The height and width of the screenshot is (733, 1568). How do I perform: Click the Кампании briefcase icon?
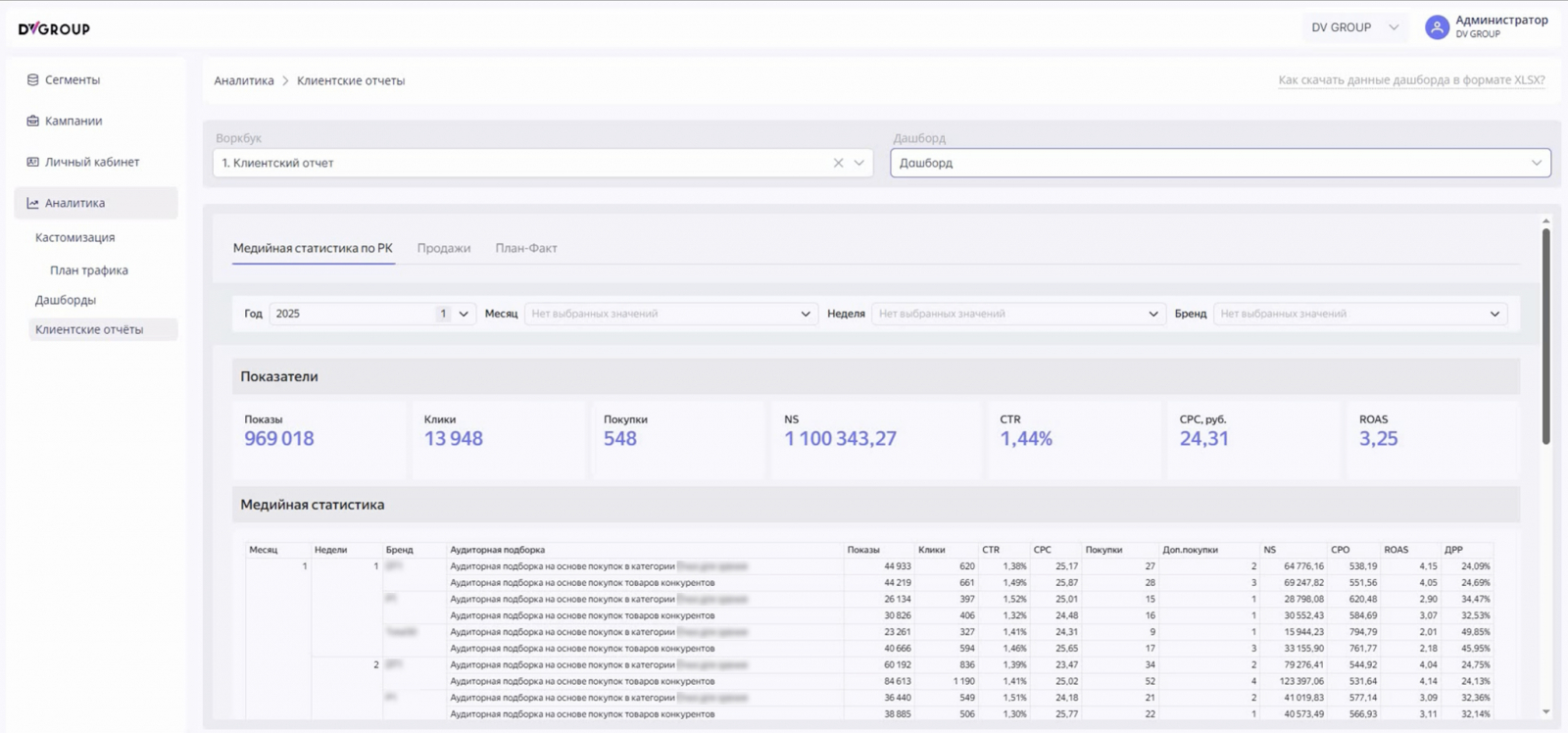point(32,122)
